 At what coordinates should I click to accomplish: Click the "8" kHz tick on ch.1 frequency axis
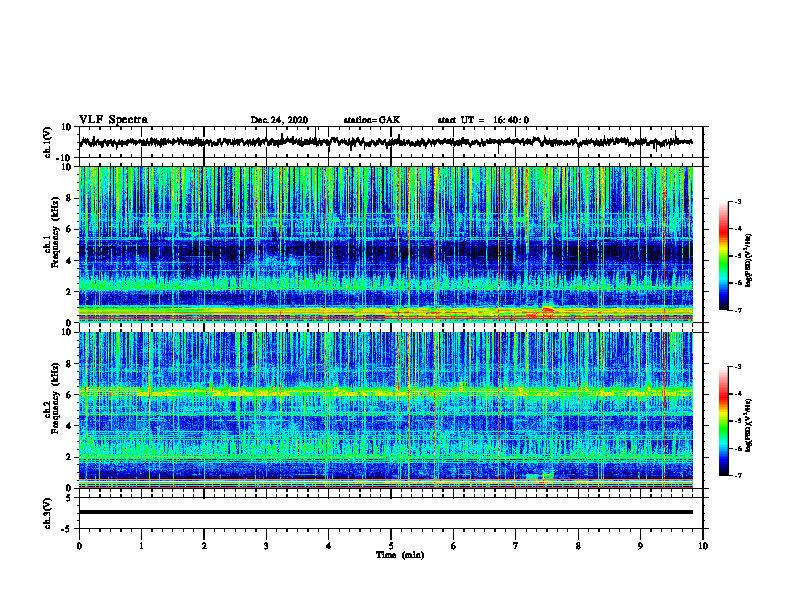coord(69,198)
